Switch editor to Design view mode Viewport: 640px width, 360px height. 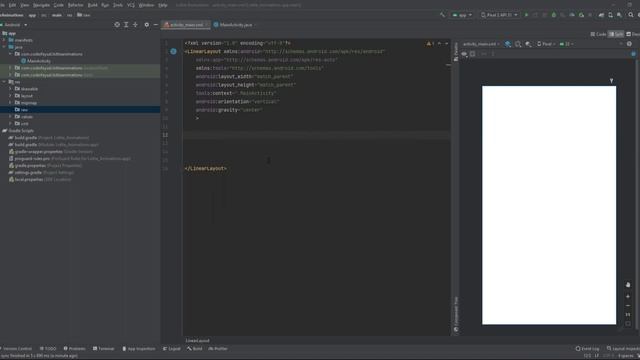633,34
